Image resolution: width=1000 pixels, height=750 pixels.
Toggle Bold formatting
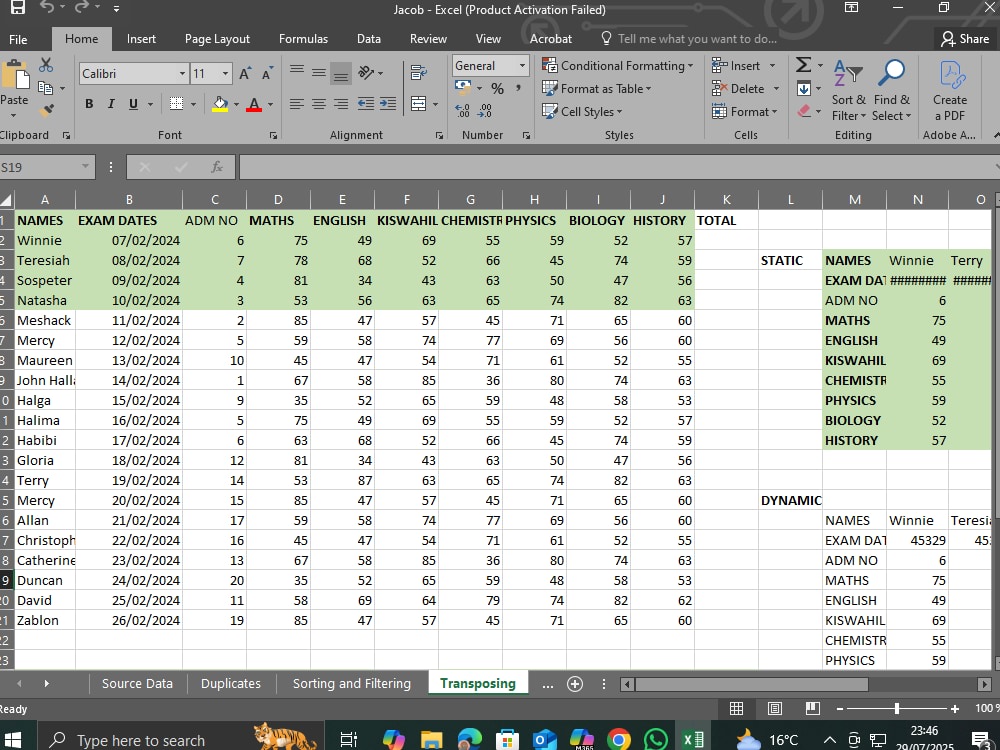(89, 103)
